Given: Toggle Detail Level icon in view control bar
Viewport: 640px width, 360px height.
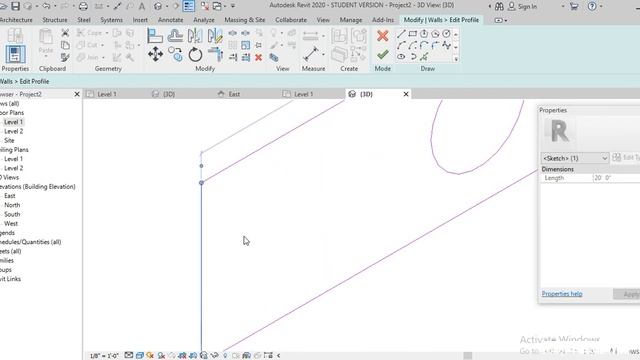Looking at the screenshot, I should pos(129,356).
